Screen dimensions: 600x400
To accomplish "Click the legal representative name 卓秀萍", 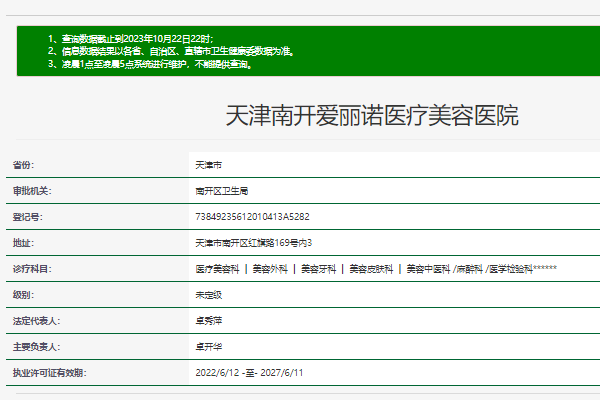I will (209, 321).
